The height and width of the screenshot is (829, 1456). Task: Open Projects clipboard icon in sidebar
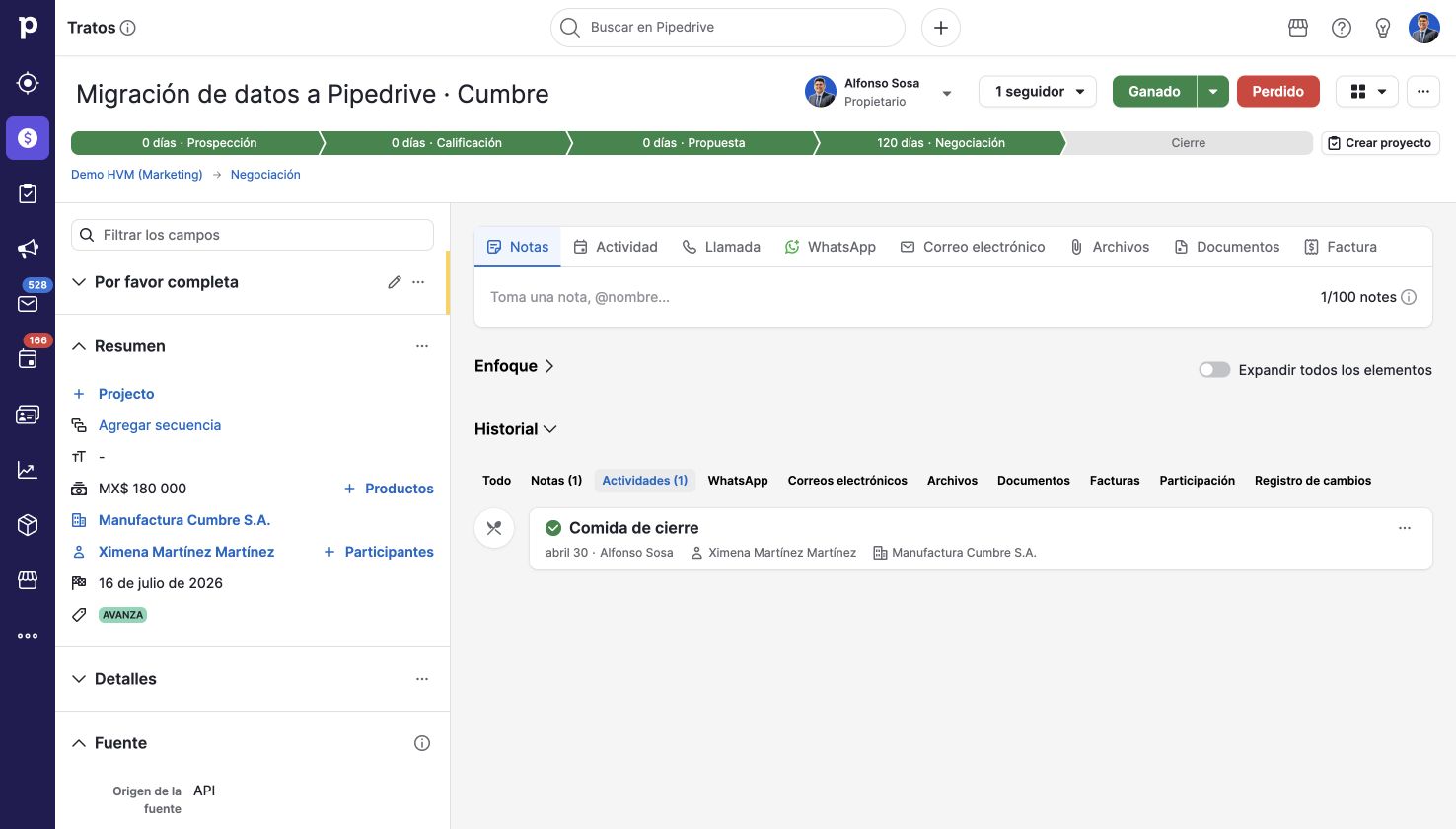pos(28,193)
